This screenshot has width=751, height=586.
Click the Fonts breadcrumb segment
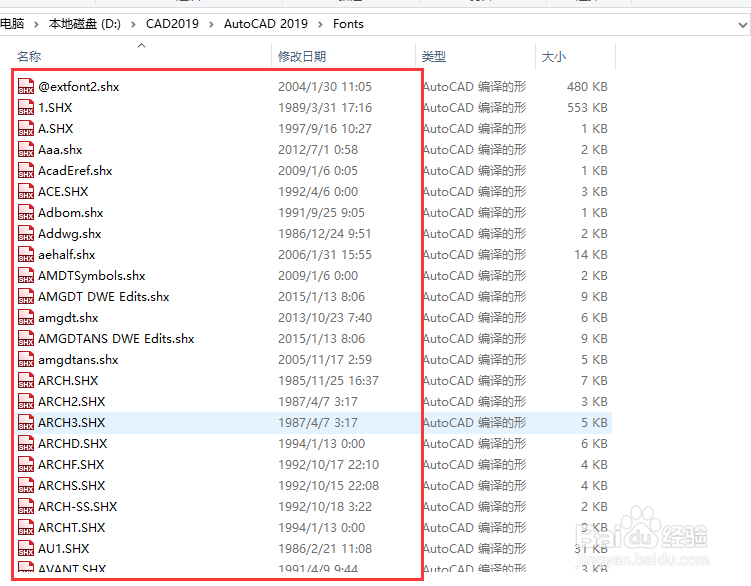[348, 24]
